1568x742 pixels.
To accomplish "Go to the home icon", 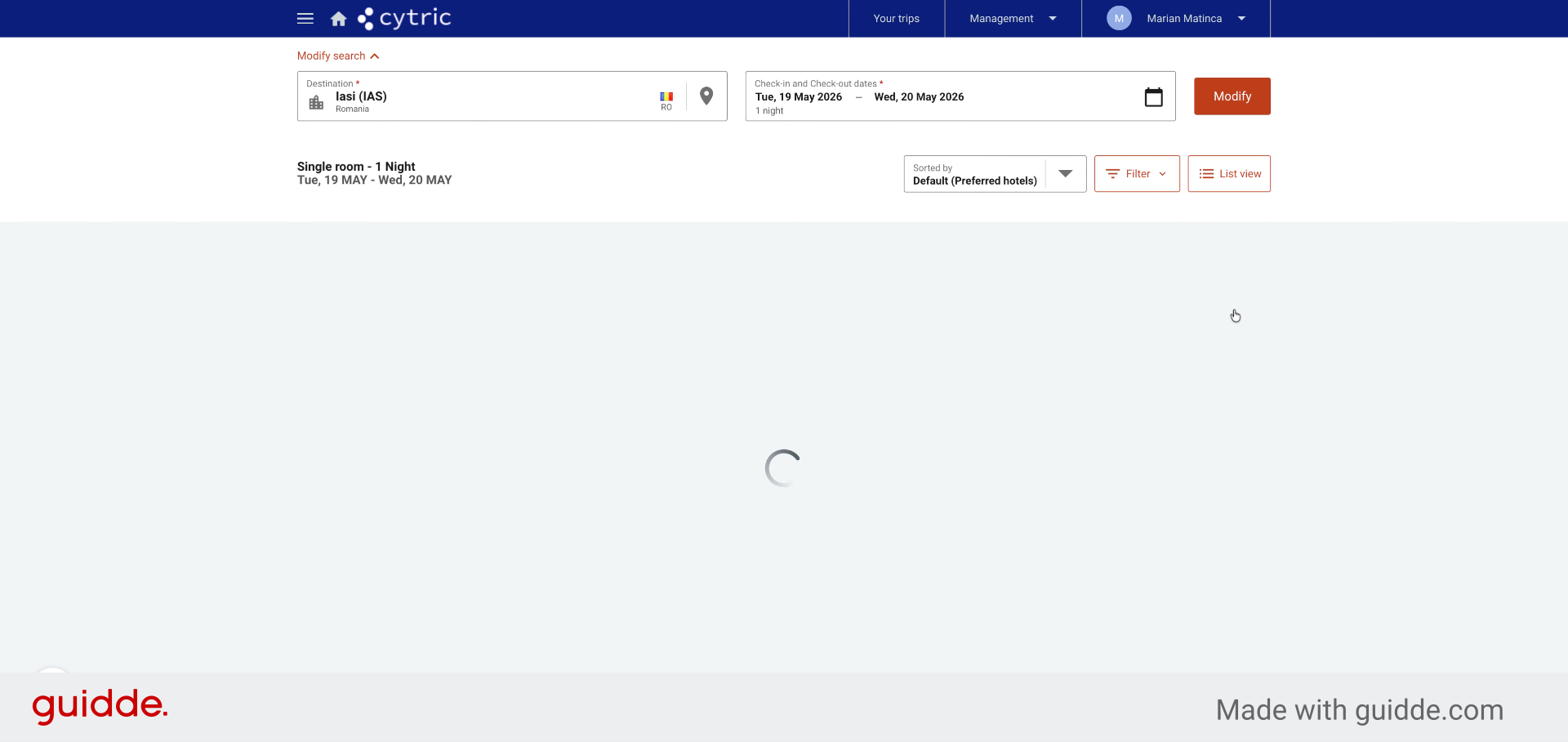I will pos(338,19).
